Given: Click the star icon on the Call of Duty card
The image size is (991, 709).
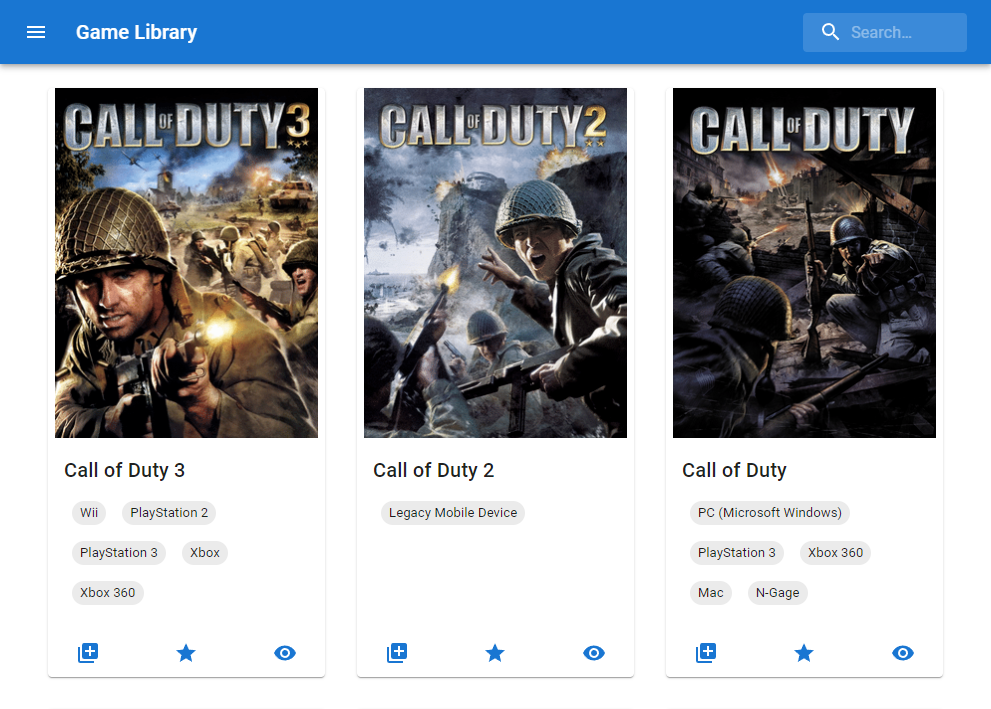Looking at the screenshot, I should [x=804, y=653].
